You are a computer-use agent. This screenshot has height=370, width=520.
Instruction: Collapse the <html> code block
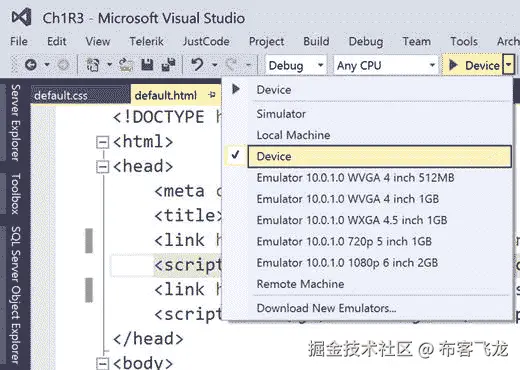click(102, 142)
